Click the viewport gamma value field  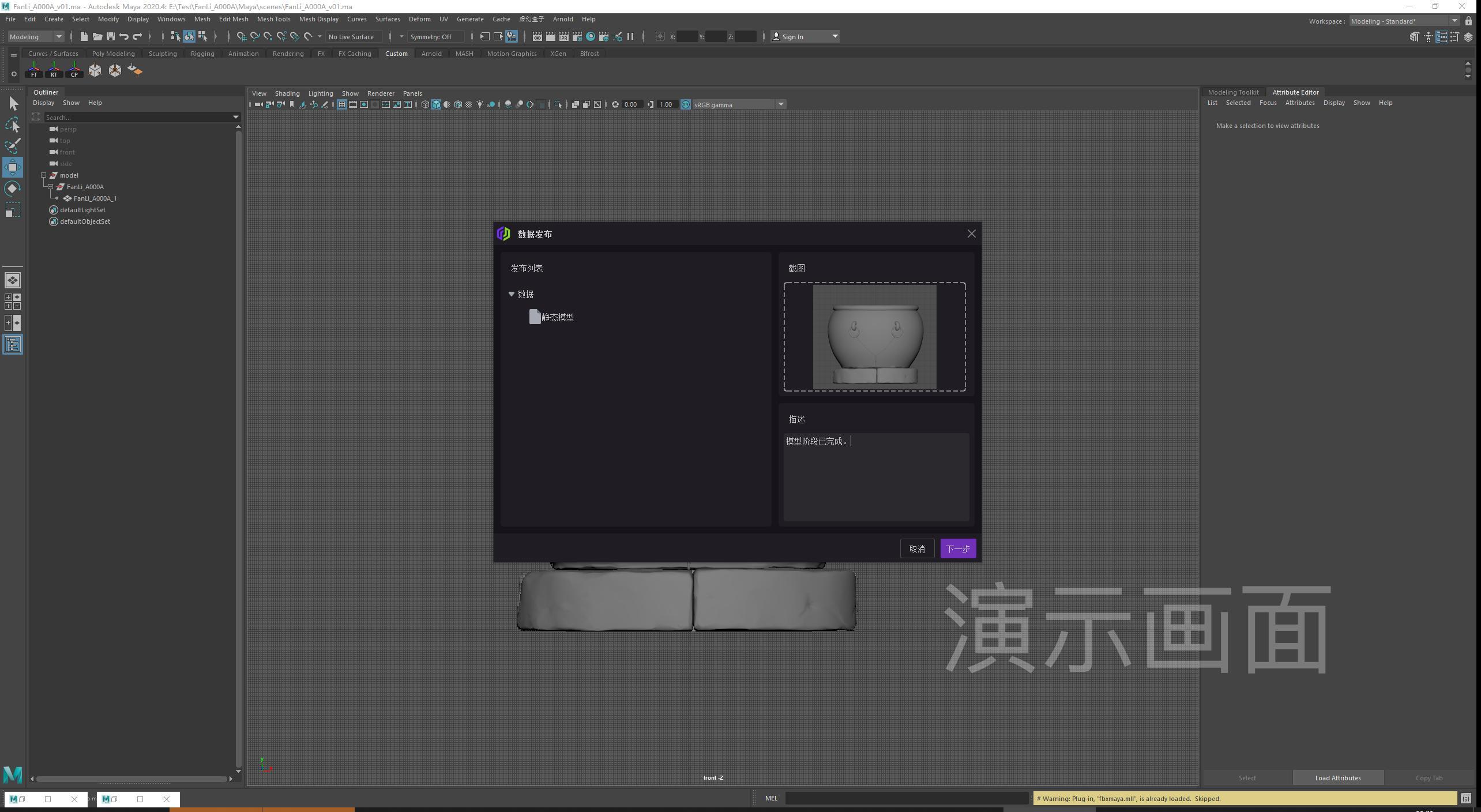666,104
